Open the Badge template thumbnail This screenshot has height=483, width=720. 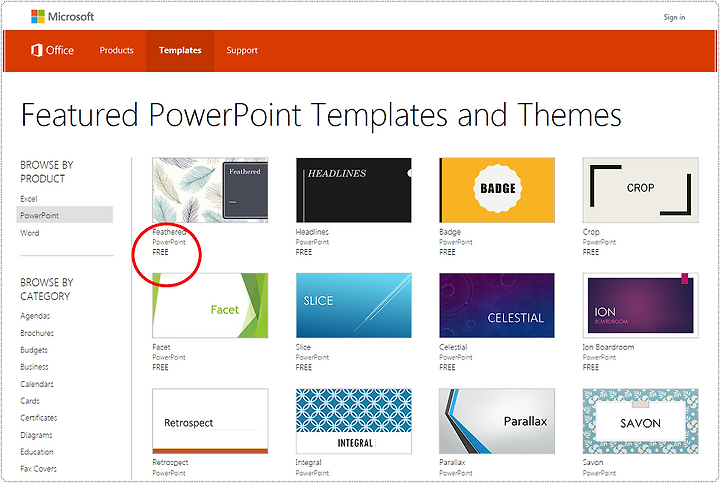[497, 190]
